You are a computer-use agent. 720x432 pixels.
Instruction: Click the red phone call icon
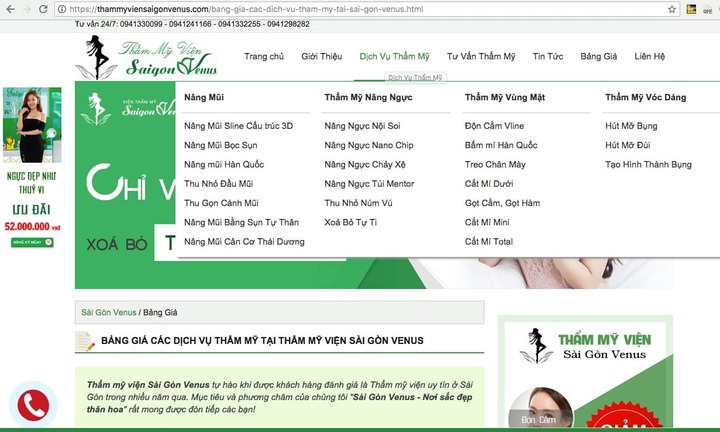(x=32, y=406)
